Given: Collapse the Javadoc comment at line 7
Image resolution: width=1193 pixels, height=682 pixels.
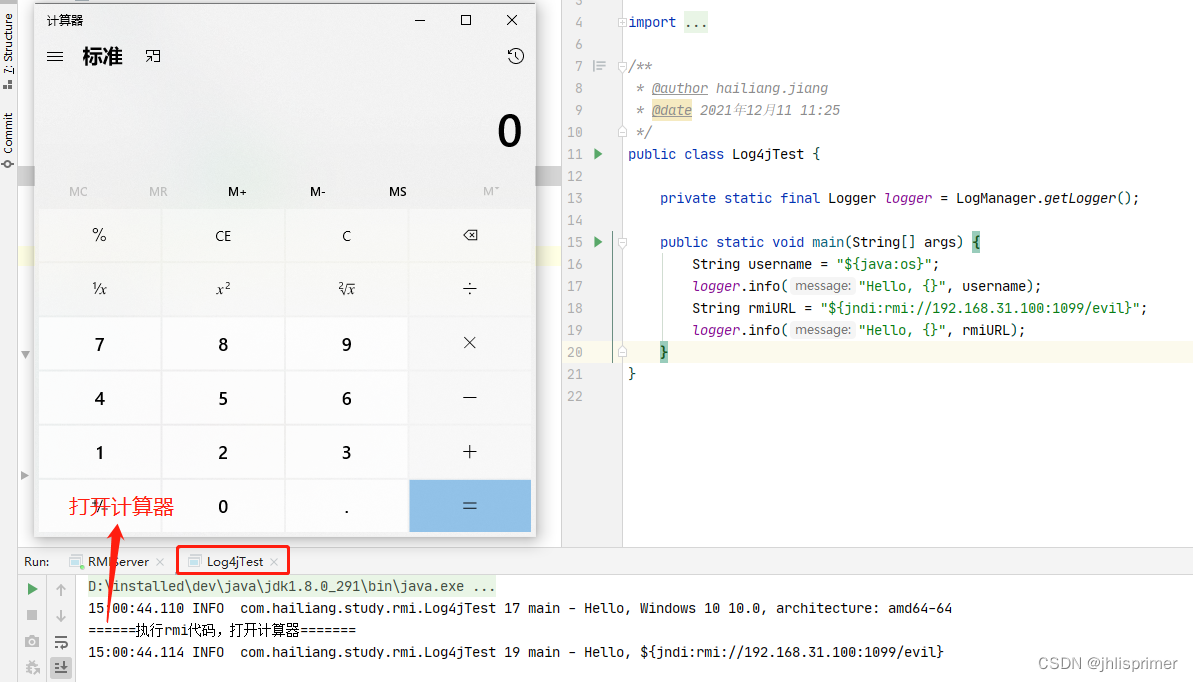Looking at the screenshot, I should coord(622,67).
